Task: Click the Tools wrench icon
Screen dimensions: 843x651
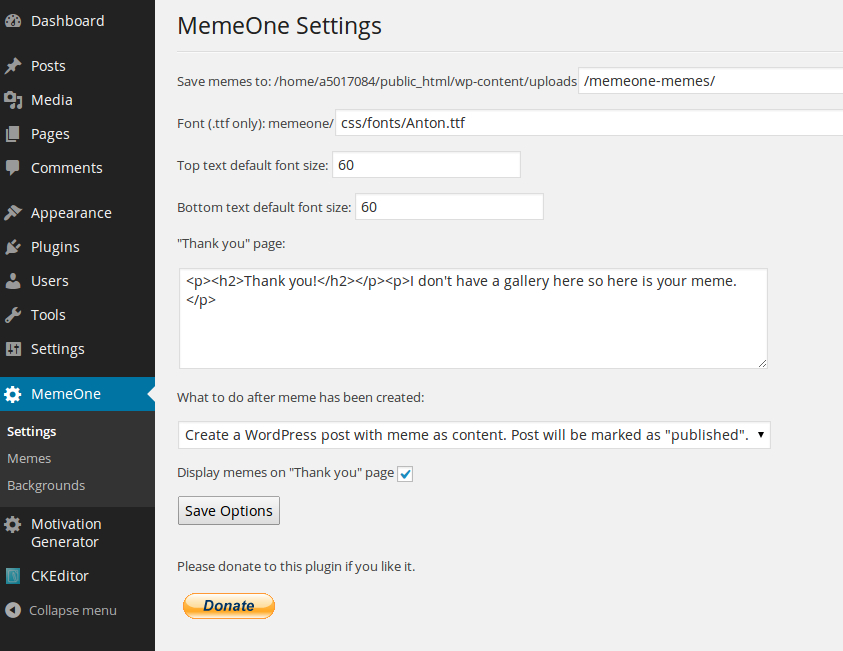Action: pyautogui.click(x=13, y=315)
